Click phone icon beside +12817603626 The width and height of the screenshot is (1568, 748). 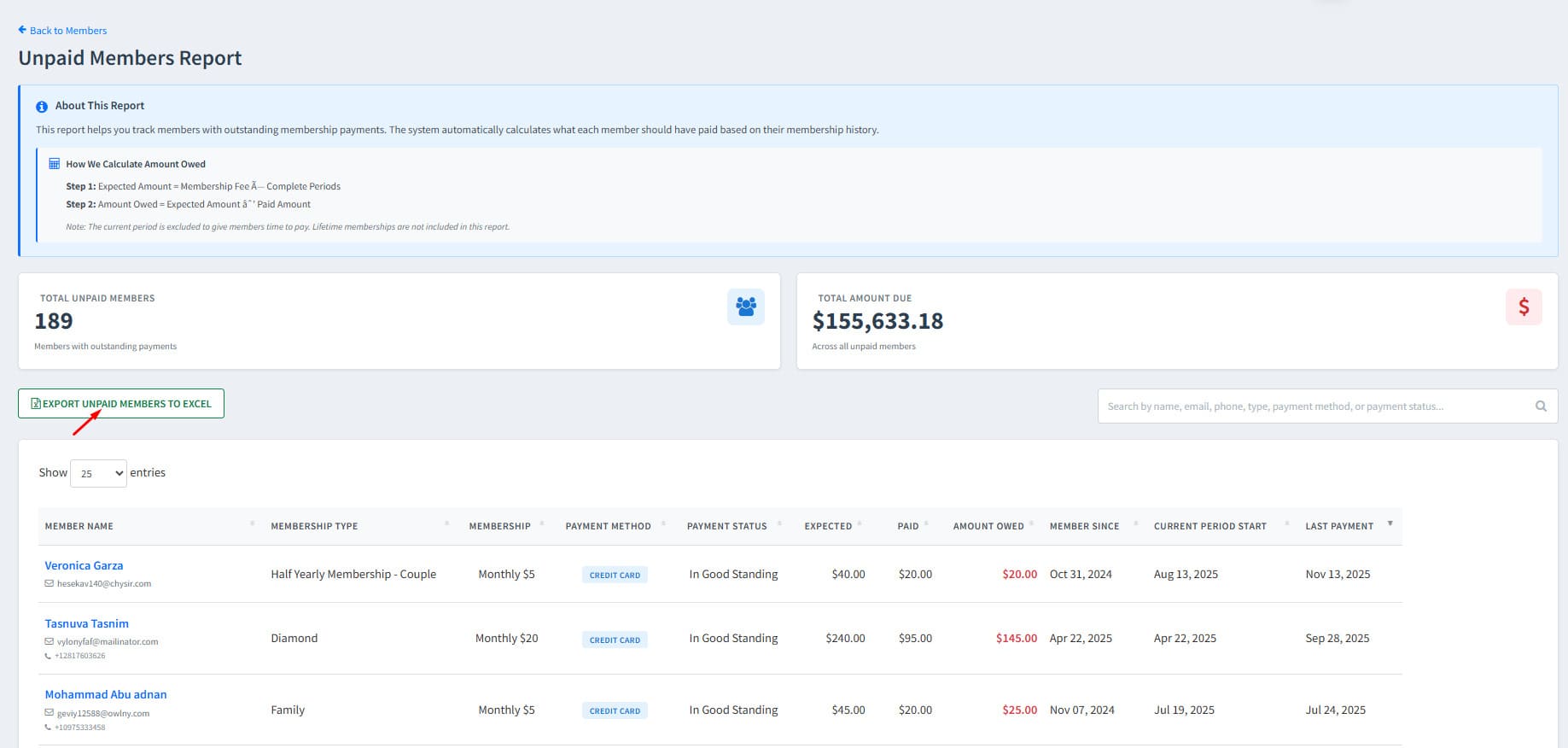(x=48, y=656)
